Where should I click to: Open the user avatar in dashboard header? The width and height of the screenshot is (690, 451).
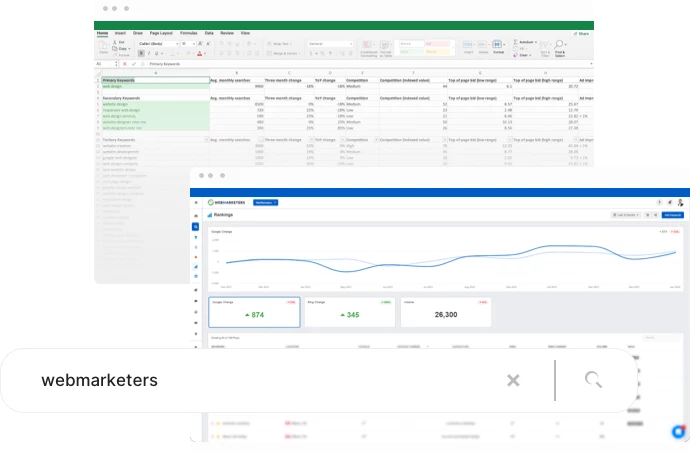pyautogui.click(x=680, y=202)
